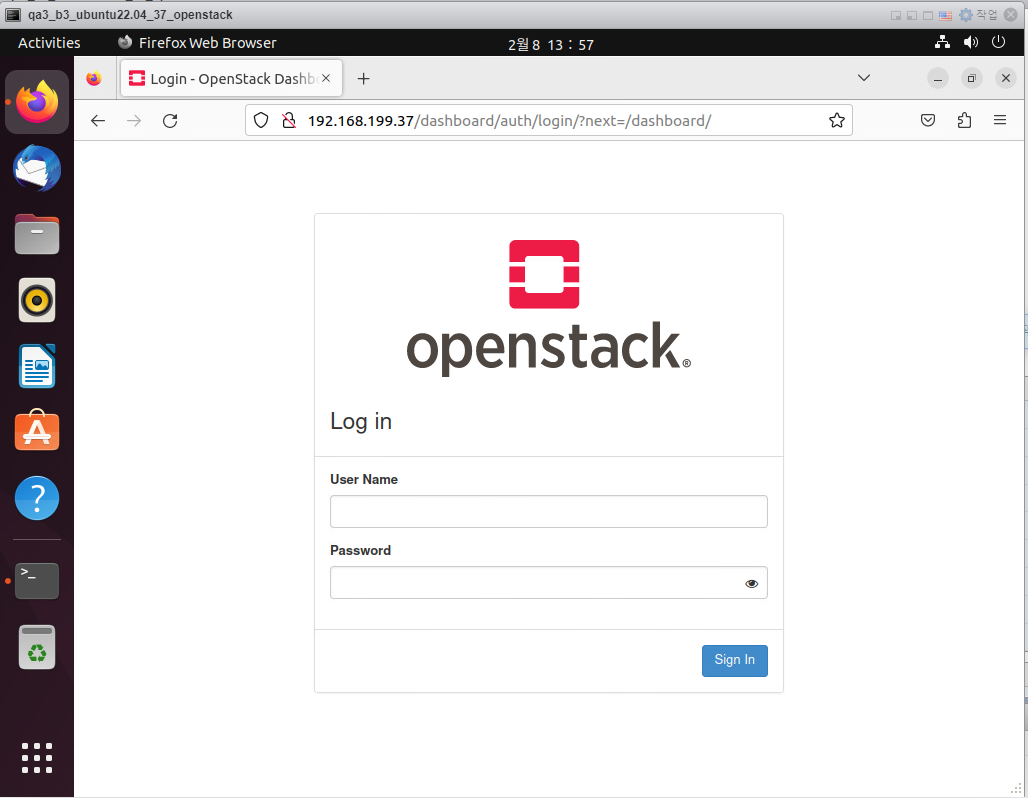Restore down the Firefox window
The height and width of the screenshot is (798, 1028).
point(972,79)
